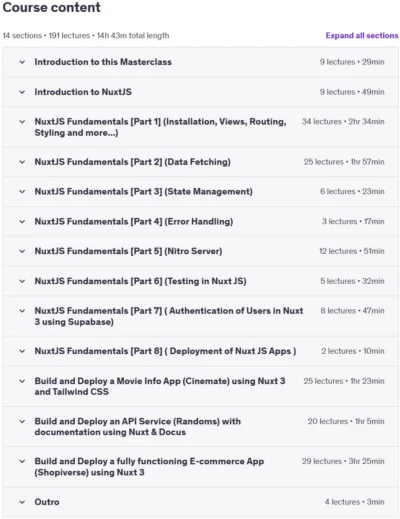Expand chevron for Part 5 Nitro Server
The width and height of the screenshot is (400, 519).
pos(22,251)
